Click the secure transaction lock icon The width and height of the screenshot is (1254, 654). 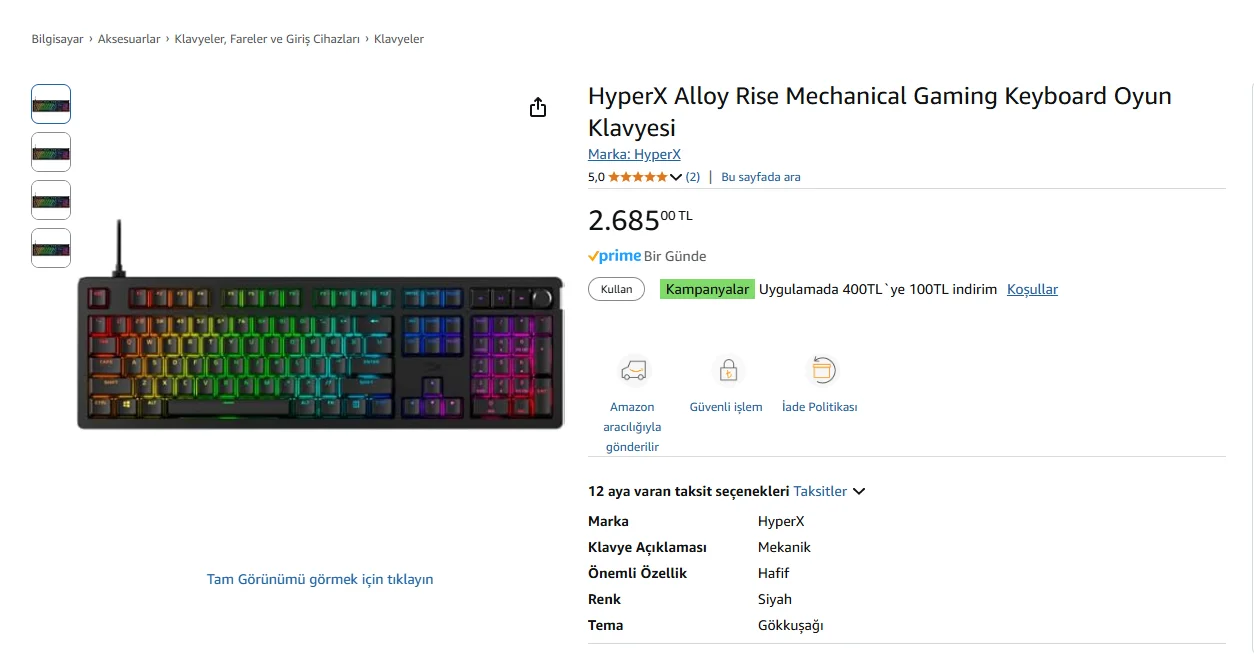(726, 371)
